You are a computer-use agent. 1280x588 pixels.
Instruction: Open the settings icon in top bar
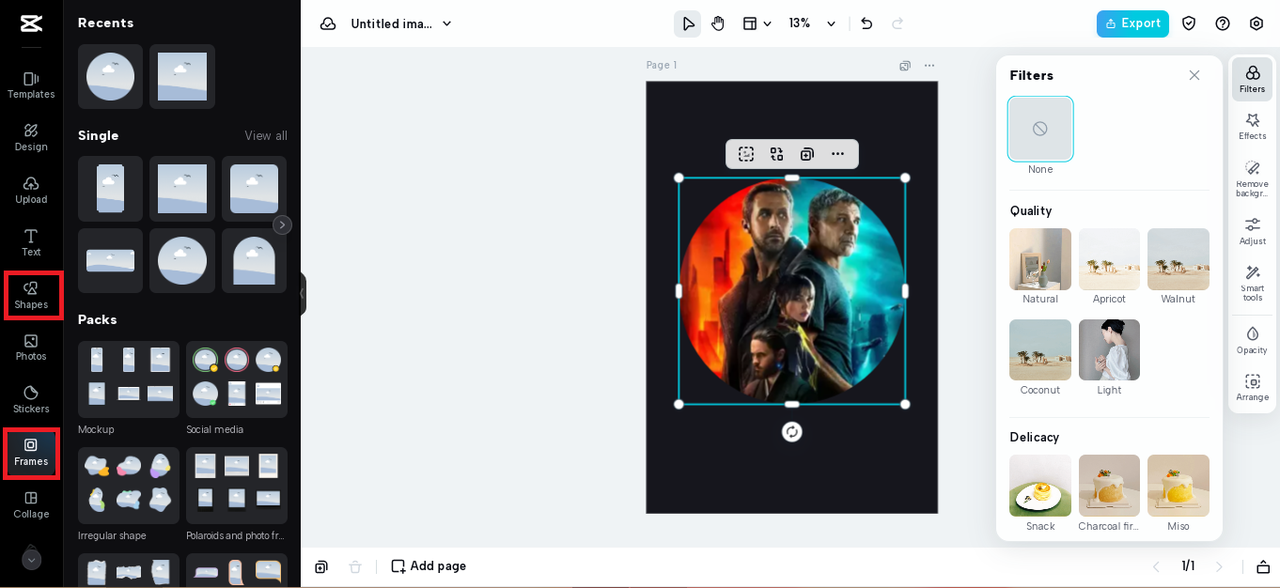[1256, 24]
